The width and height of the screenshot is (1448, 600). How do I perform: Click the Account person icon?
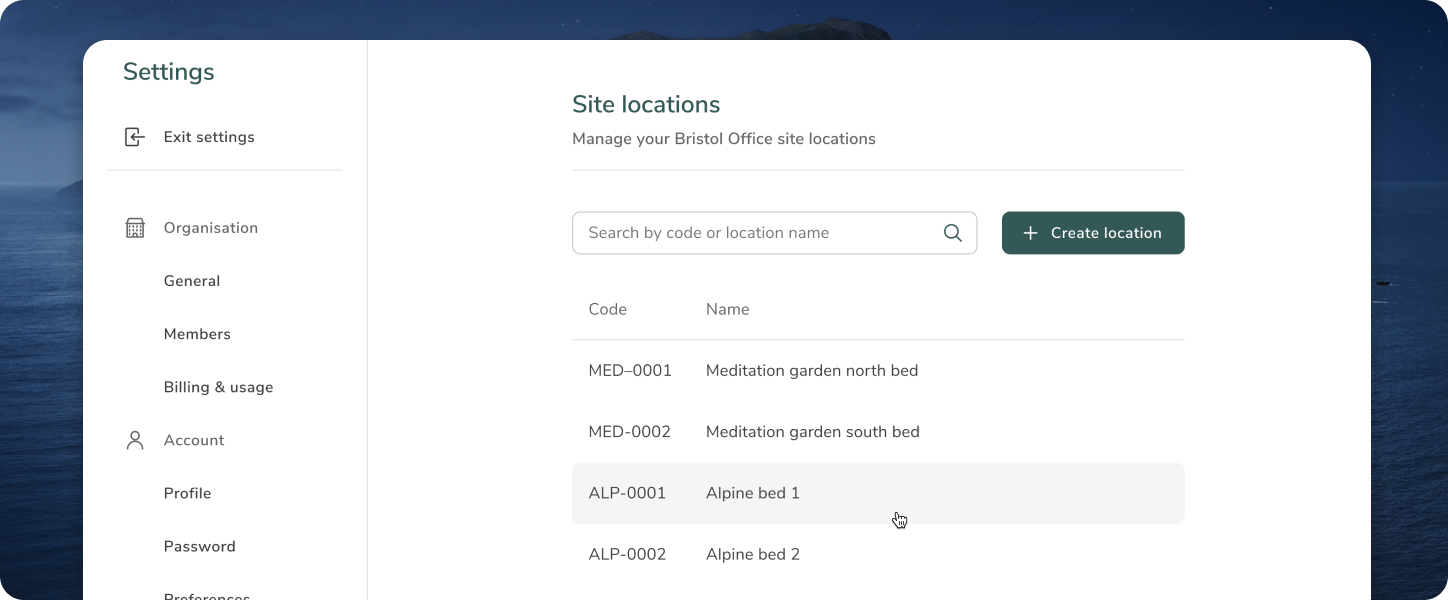coord(135,440)
